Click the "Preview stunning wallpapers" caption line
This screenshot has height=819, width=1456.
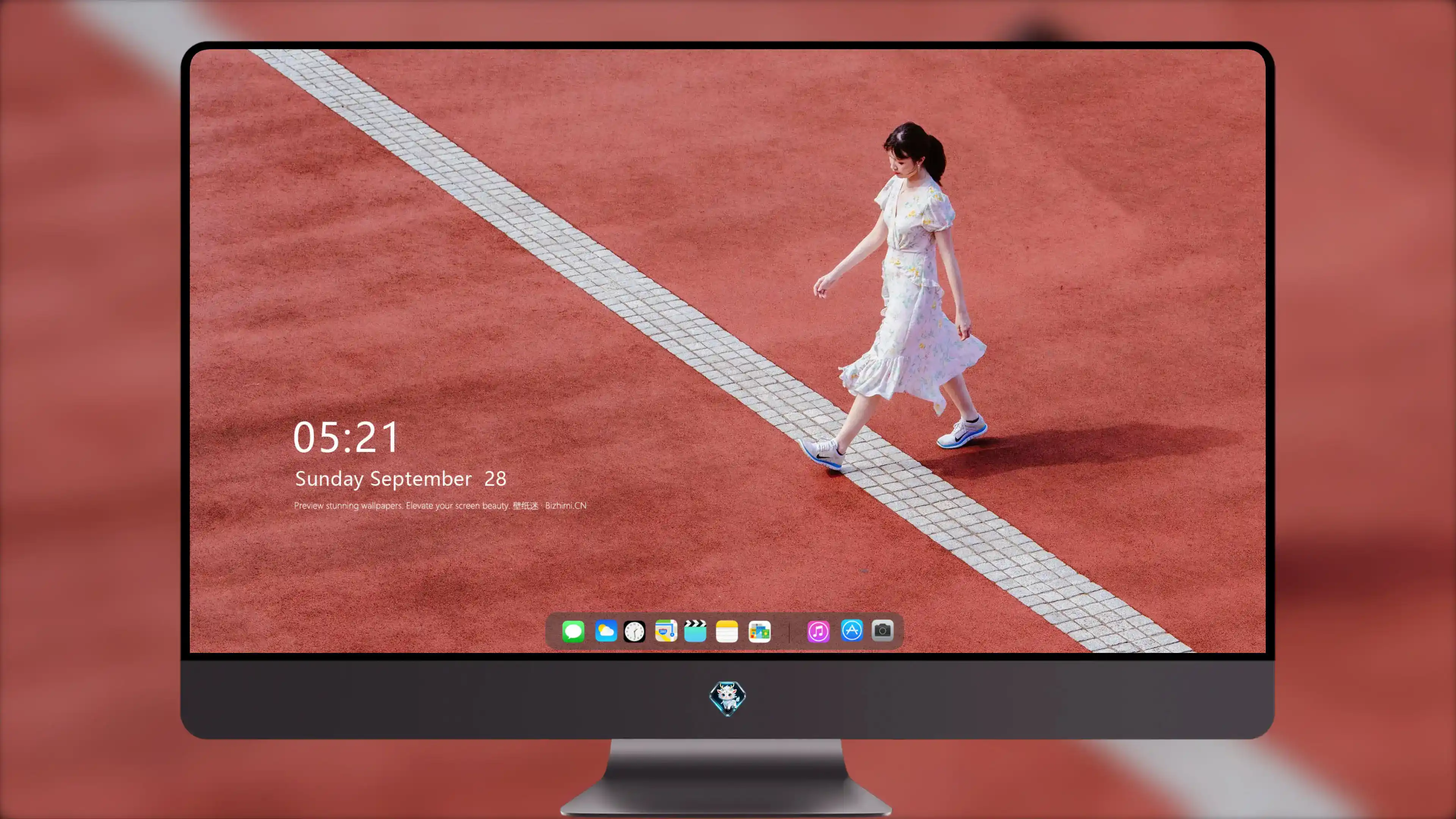pyautogui.click(x=440, y=505)
